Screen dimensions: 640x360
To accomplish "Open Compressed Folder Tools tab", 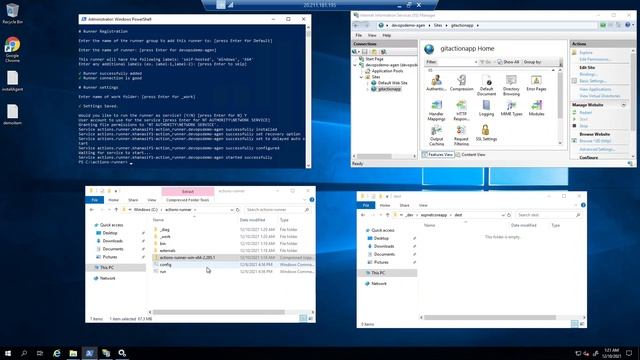I will click(187, 200).
